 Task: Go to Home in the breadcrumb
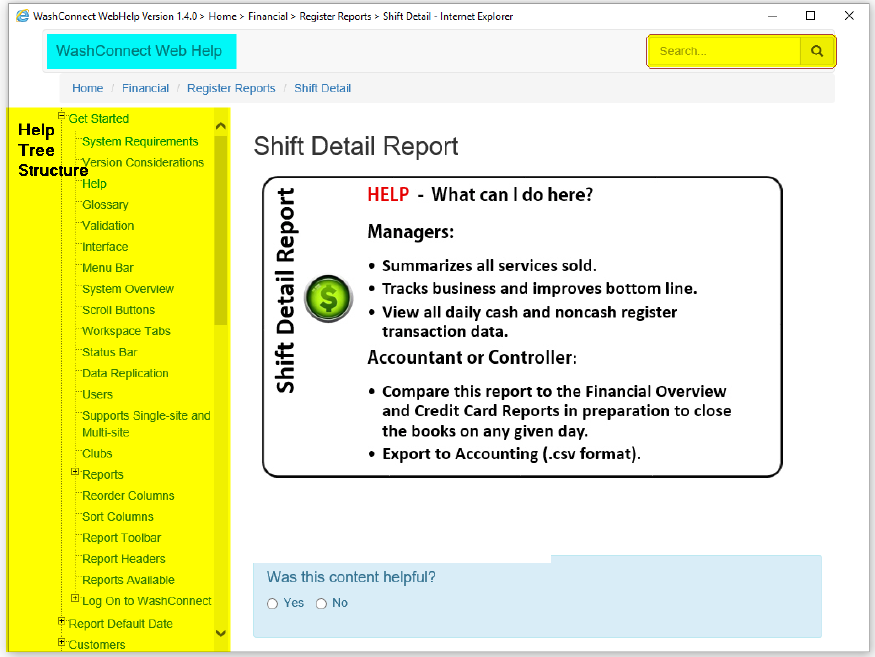[x=88, y=88]
